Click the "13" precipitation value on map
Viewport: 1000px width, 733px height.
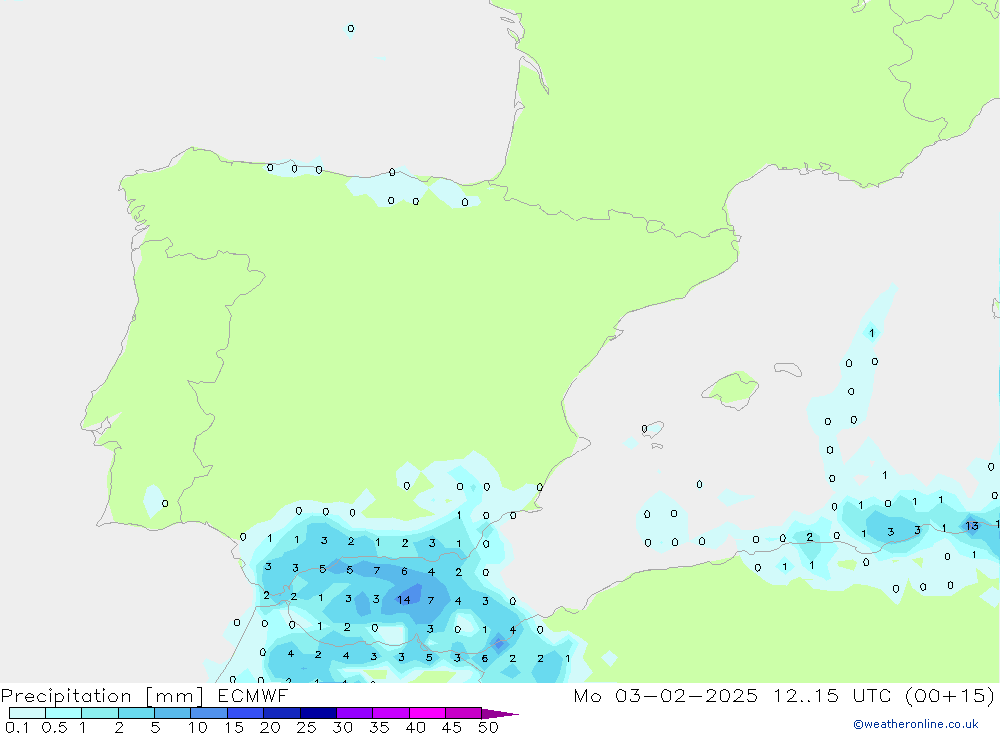point(971,526)
